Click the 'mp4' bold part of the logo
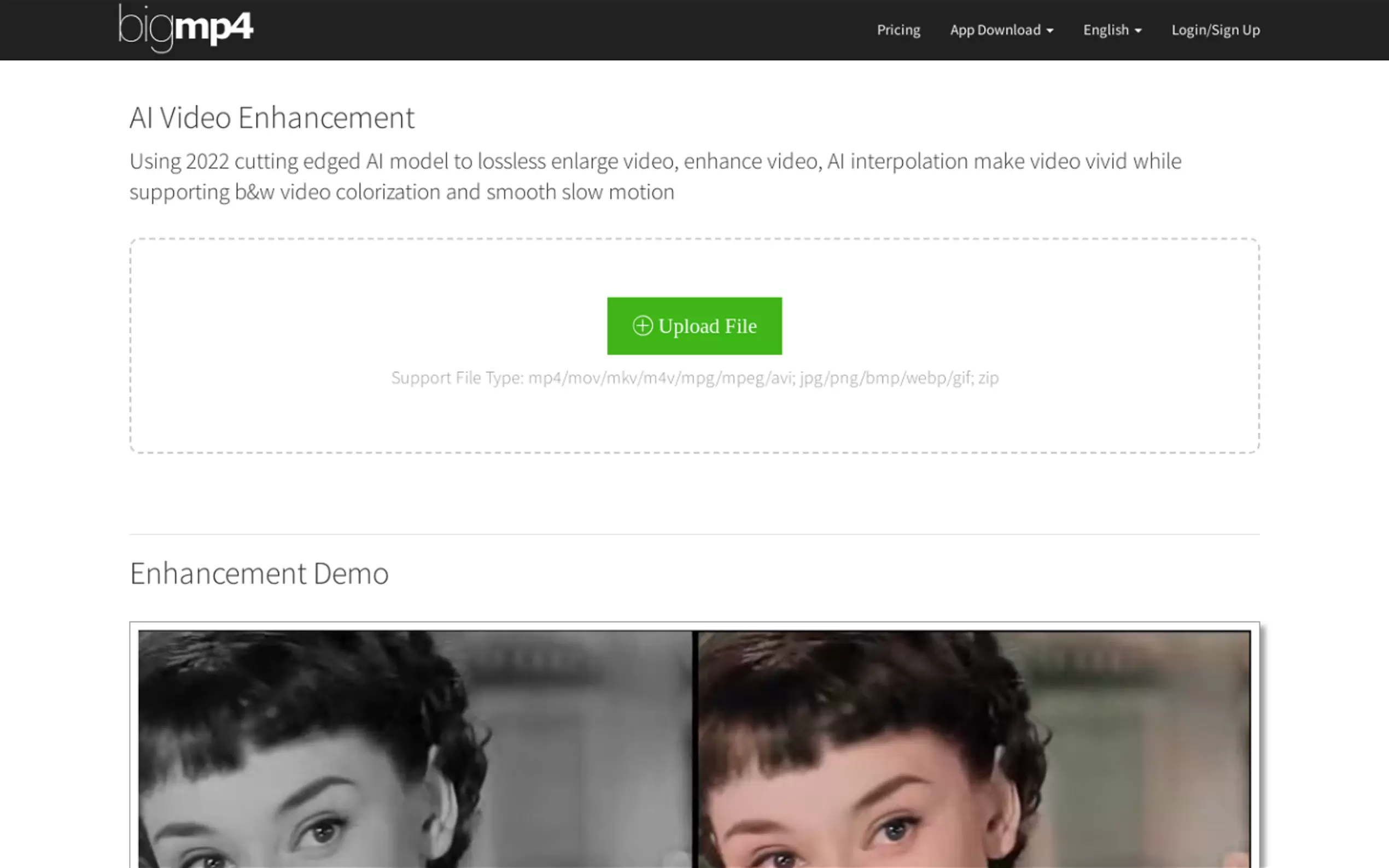The width and height of the screenshot is (1389, 868). coord(214,29)
